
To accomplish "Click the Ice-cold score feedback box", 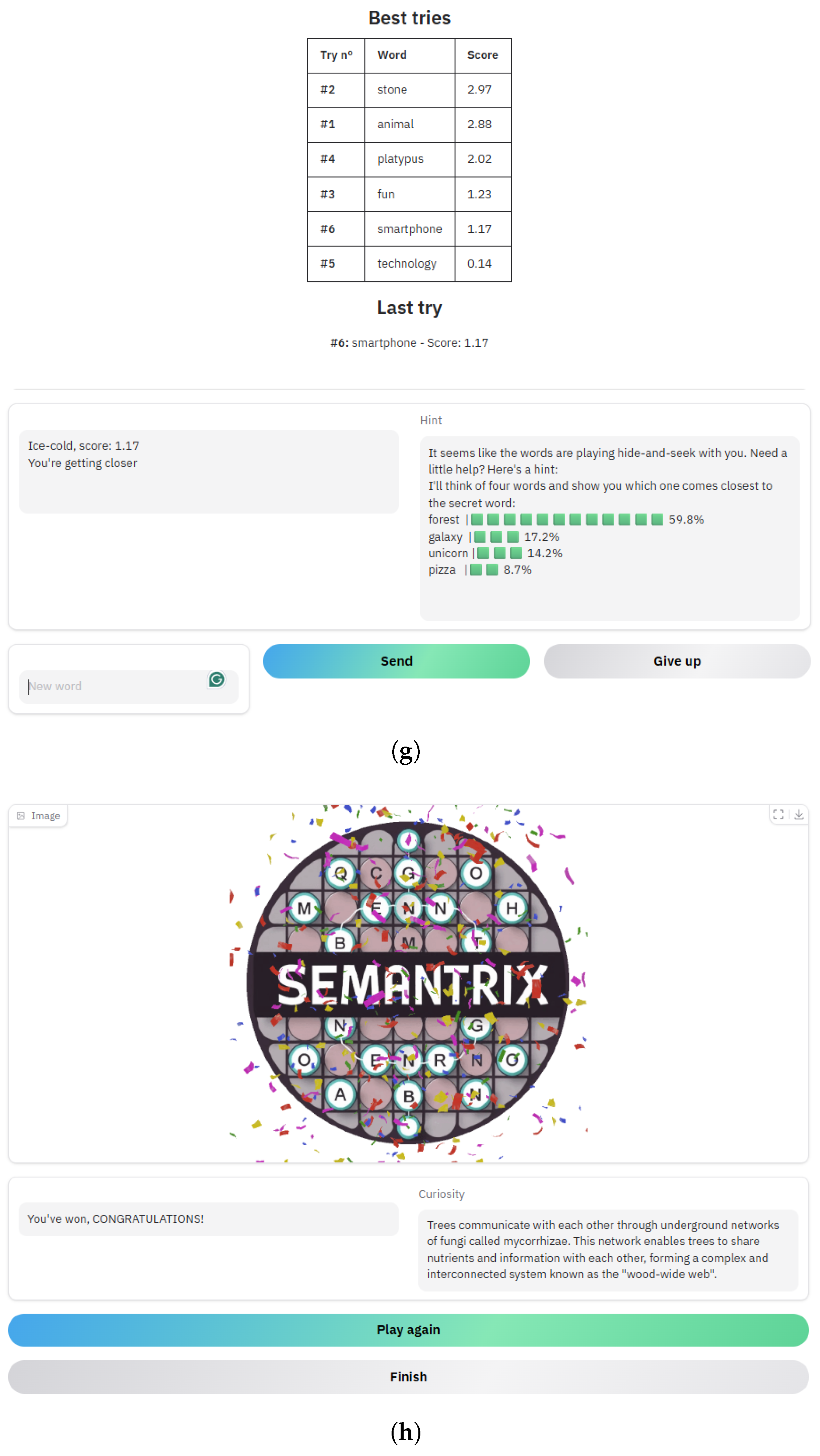I will [209, 471].
